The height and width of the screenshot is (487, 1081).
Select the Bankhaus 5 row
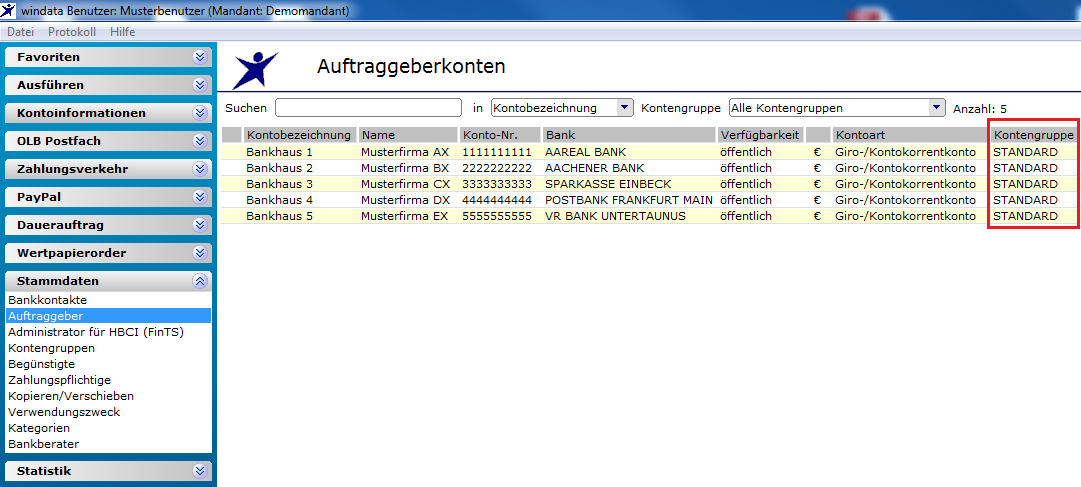coord(649,216)
